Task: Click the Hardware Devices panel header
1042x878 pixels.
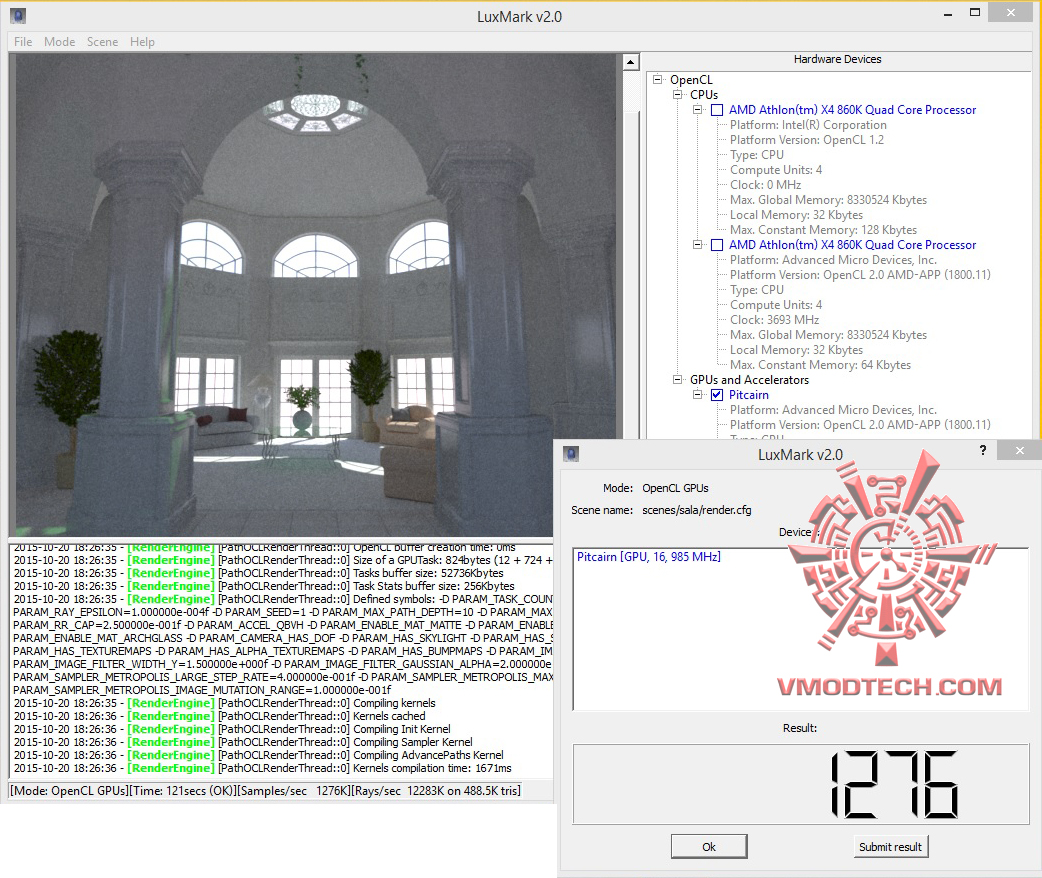Action: (x=837, y=60)
